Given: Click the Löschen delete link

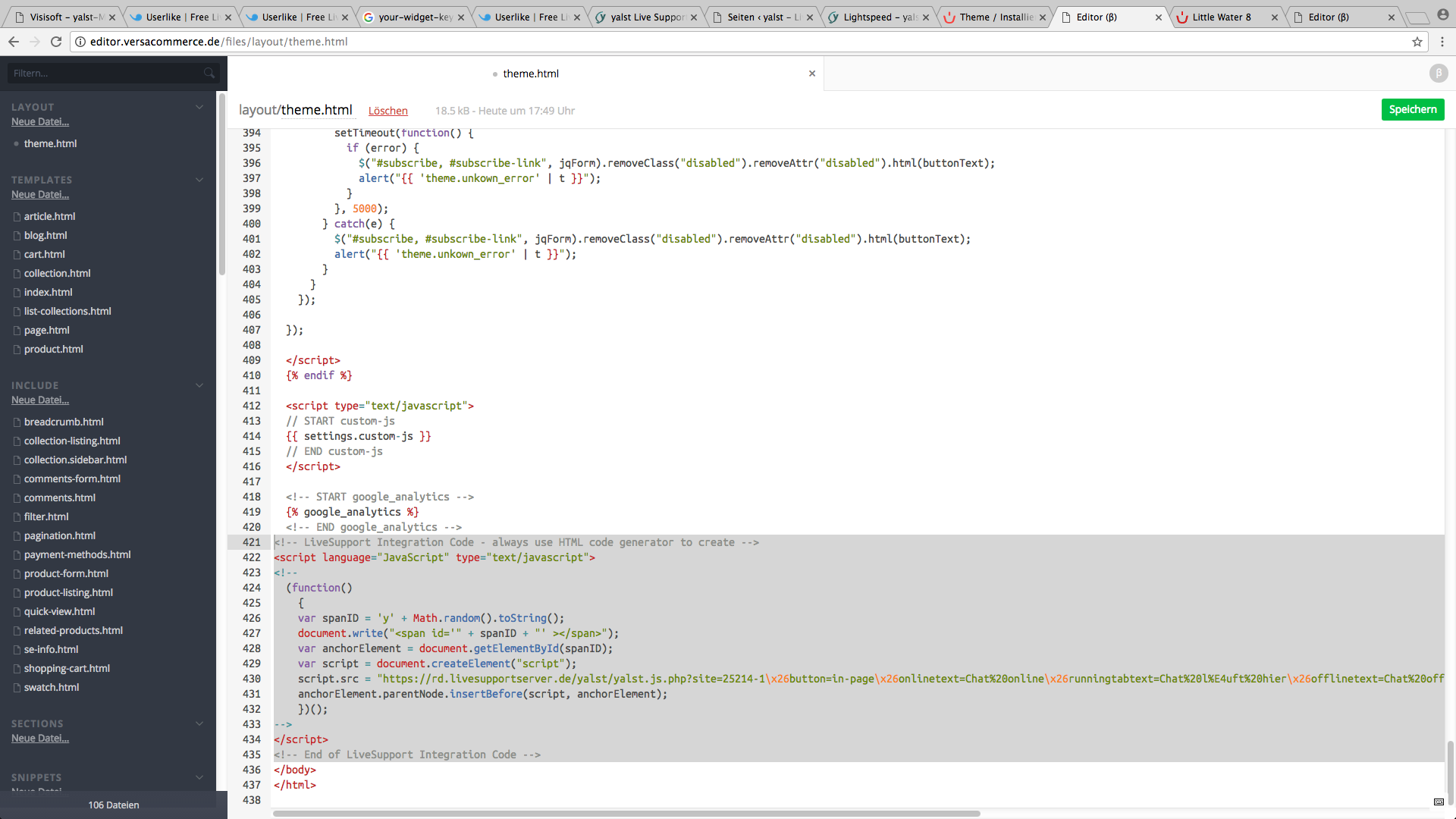Looking at the screenshot, I should [388, 111].
